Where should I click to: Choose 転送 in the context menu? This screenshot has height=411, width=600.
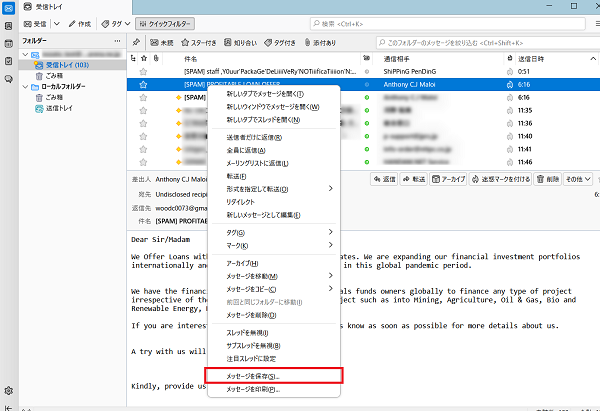274,176
